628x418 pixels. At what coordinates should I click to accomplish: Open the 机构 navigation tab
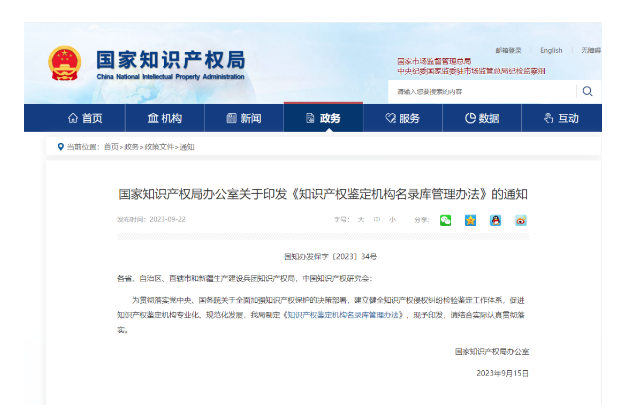pyautogui.click(x=165, y=118)
